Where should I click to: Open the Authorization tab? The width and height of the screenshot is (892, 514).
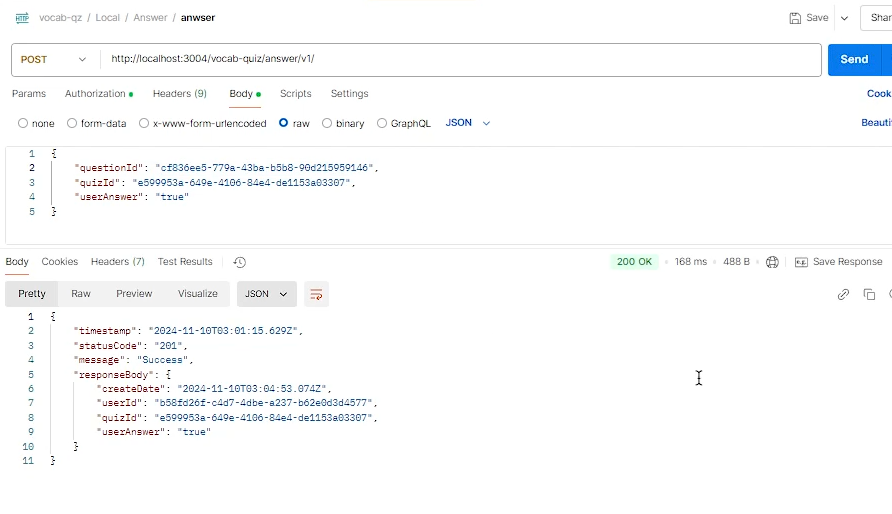[x=98, y=94]
